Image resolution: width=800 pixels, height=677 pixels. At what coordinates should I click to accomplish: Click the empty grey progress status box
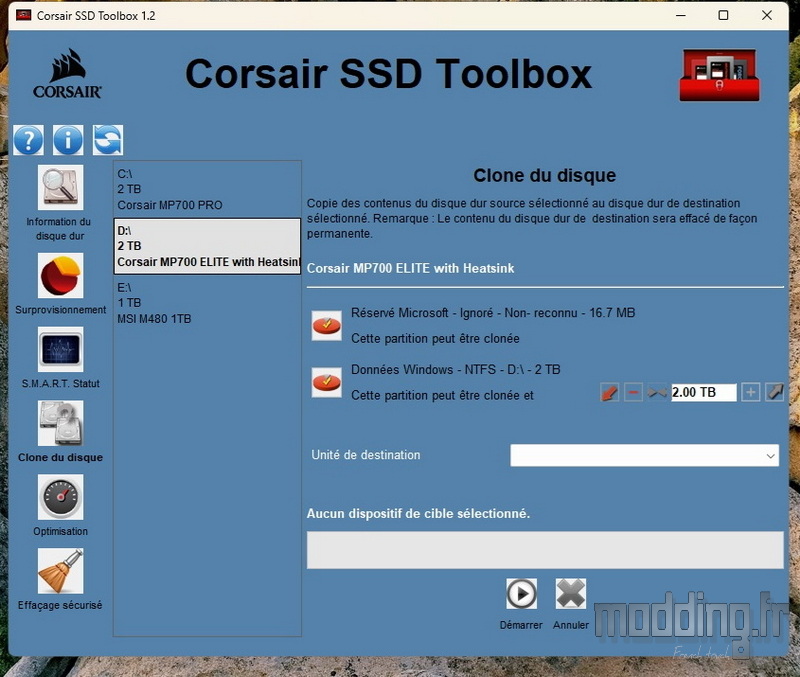click(545, 550)
